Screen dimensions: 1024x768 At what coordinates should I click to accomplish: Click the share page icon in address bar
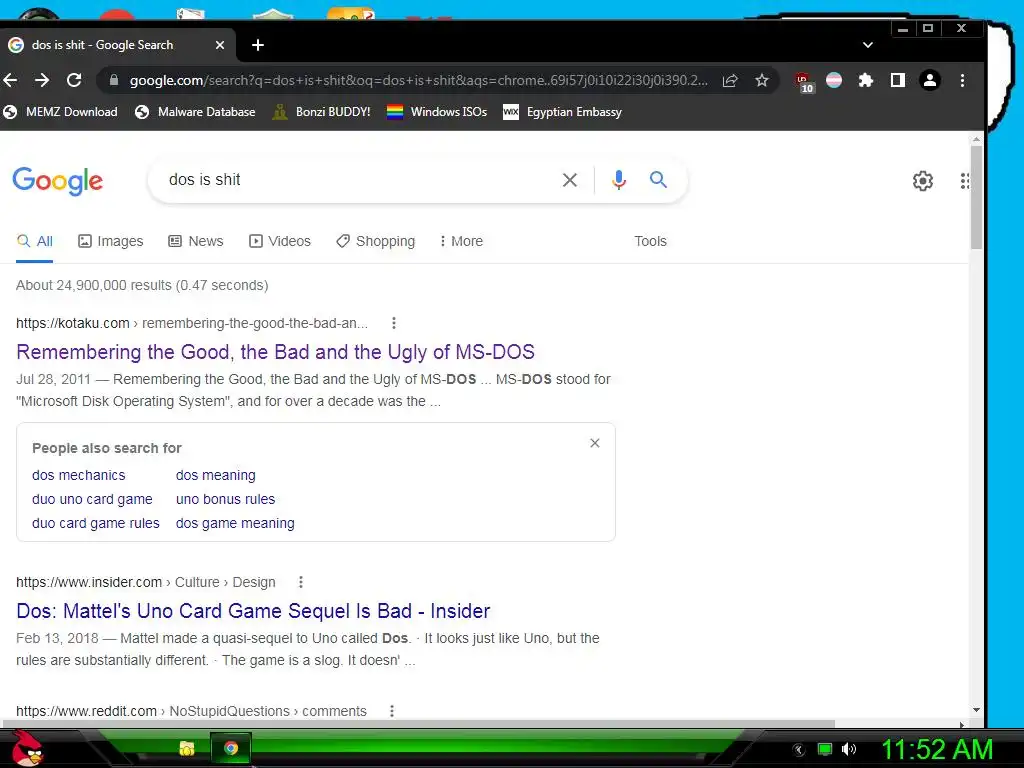730,80
